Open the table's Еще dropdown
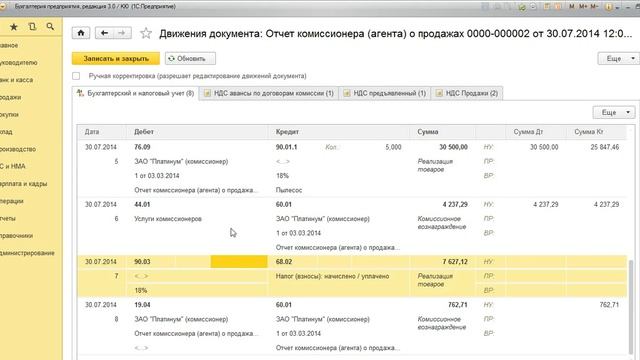Screen dimensions: 640x360 pyautogui.click(x=613, y=112)
